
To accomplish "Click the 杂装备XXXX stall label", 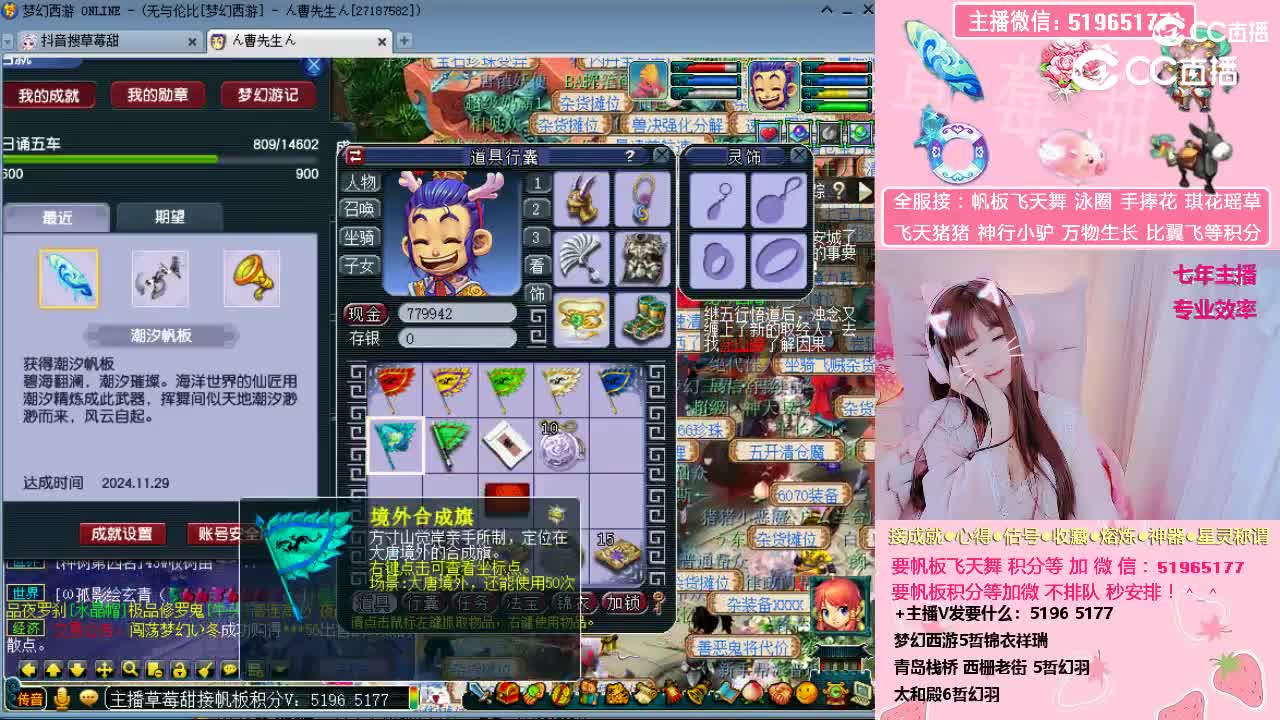I will coord(765,605).
